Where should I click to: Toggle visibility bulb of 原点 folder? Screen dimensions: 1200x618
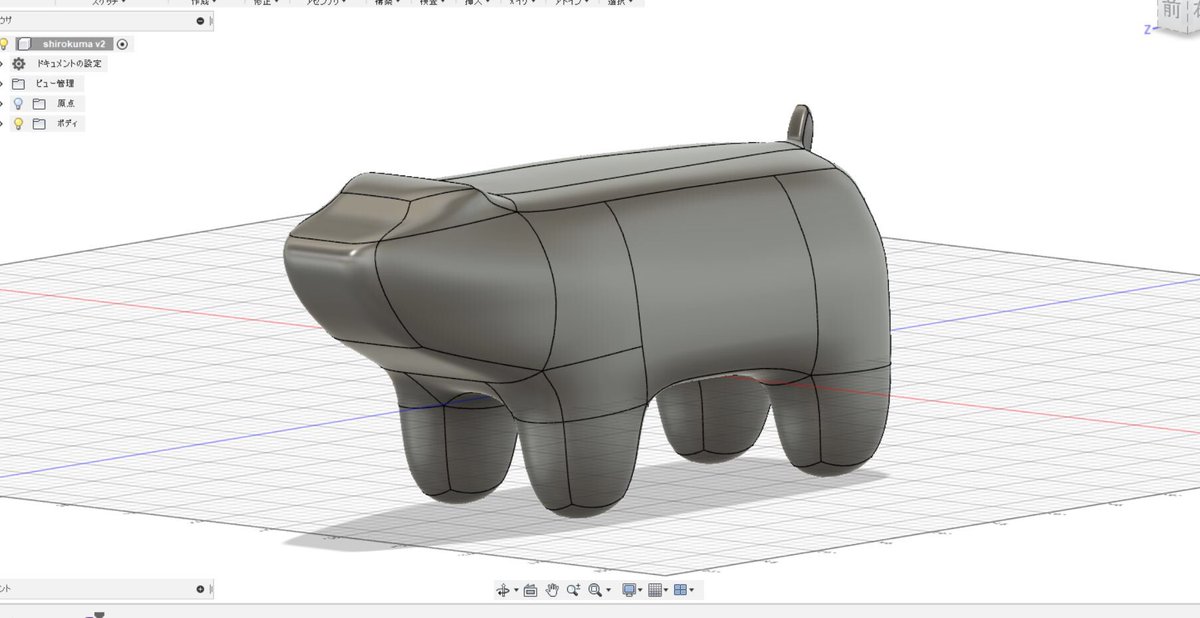click(18, 104)
